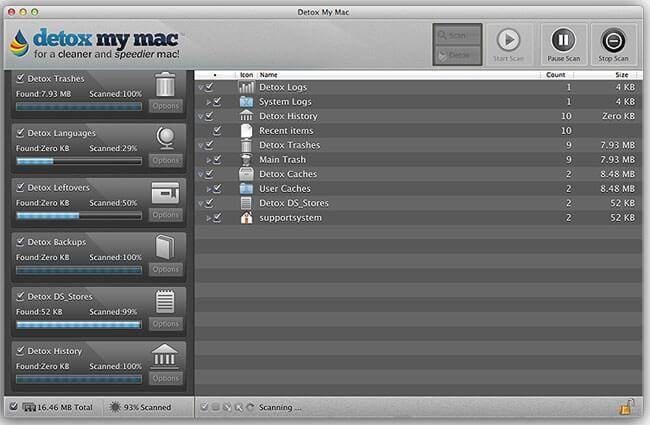Toggle the Detox History module checkbox
Viewport: 650px width, 425px height.
coord(20,350)
